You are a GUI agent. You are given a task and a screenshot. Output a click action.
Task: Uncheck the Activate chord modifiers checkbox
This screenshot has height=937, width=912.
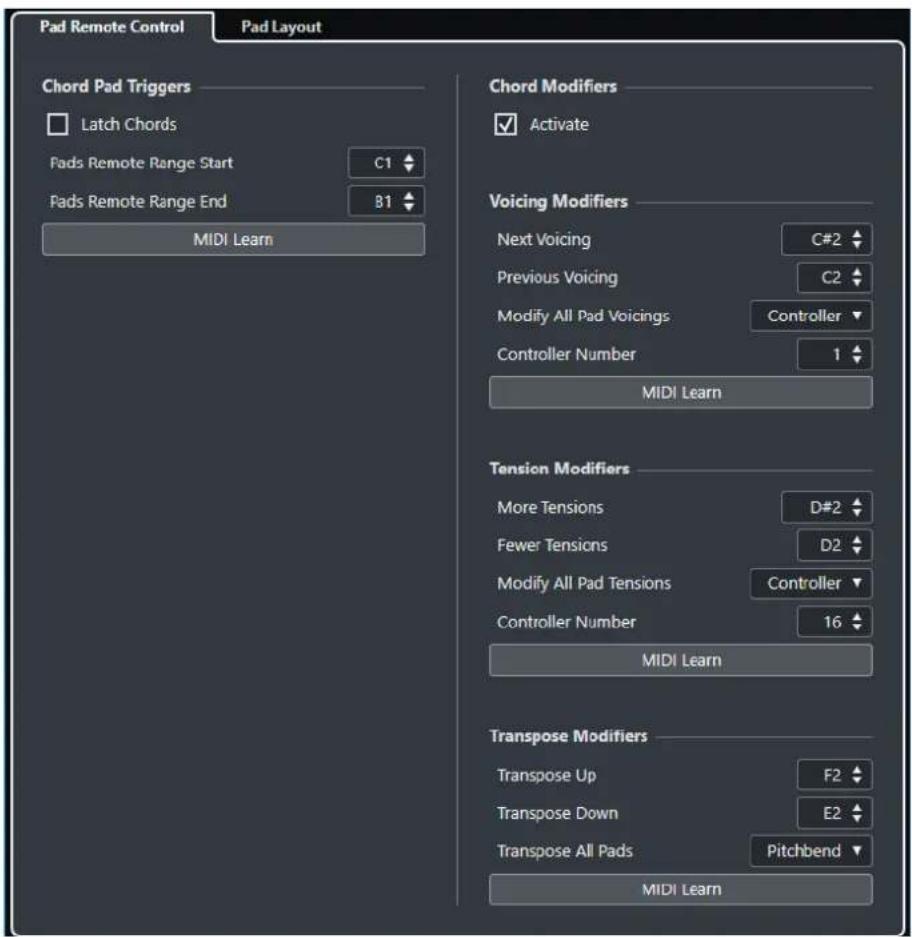click(506, 124)
